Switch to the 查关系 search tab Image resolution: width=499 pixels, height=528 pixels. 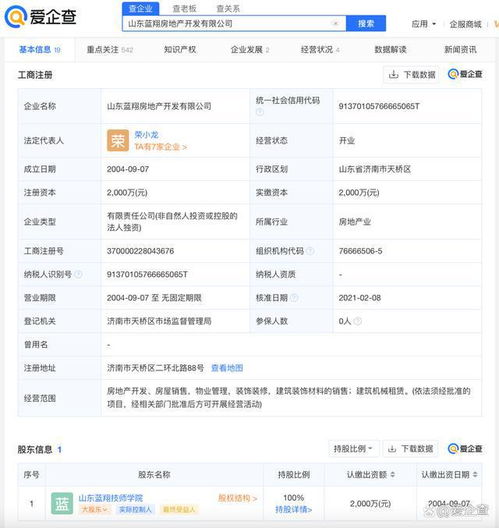[x=228, y=9]
